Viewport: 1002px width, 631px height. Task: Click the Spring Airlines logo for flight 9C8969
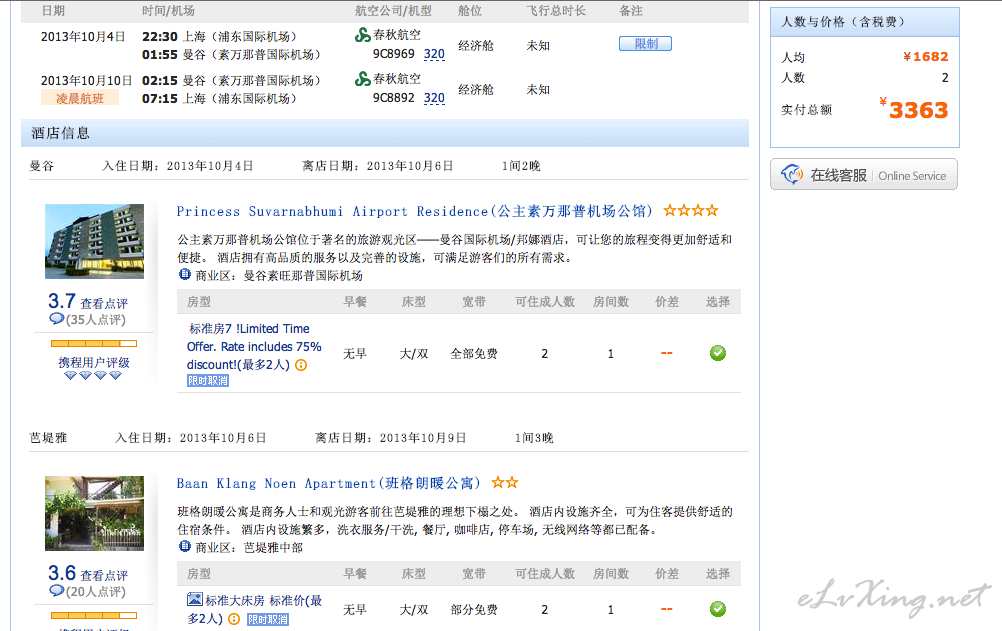tap(362, 35)
